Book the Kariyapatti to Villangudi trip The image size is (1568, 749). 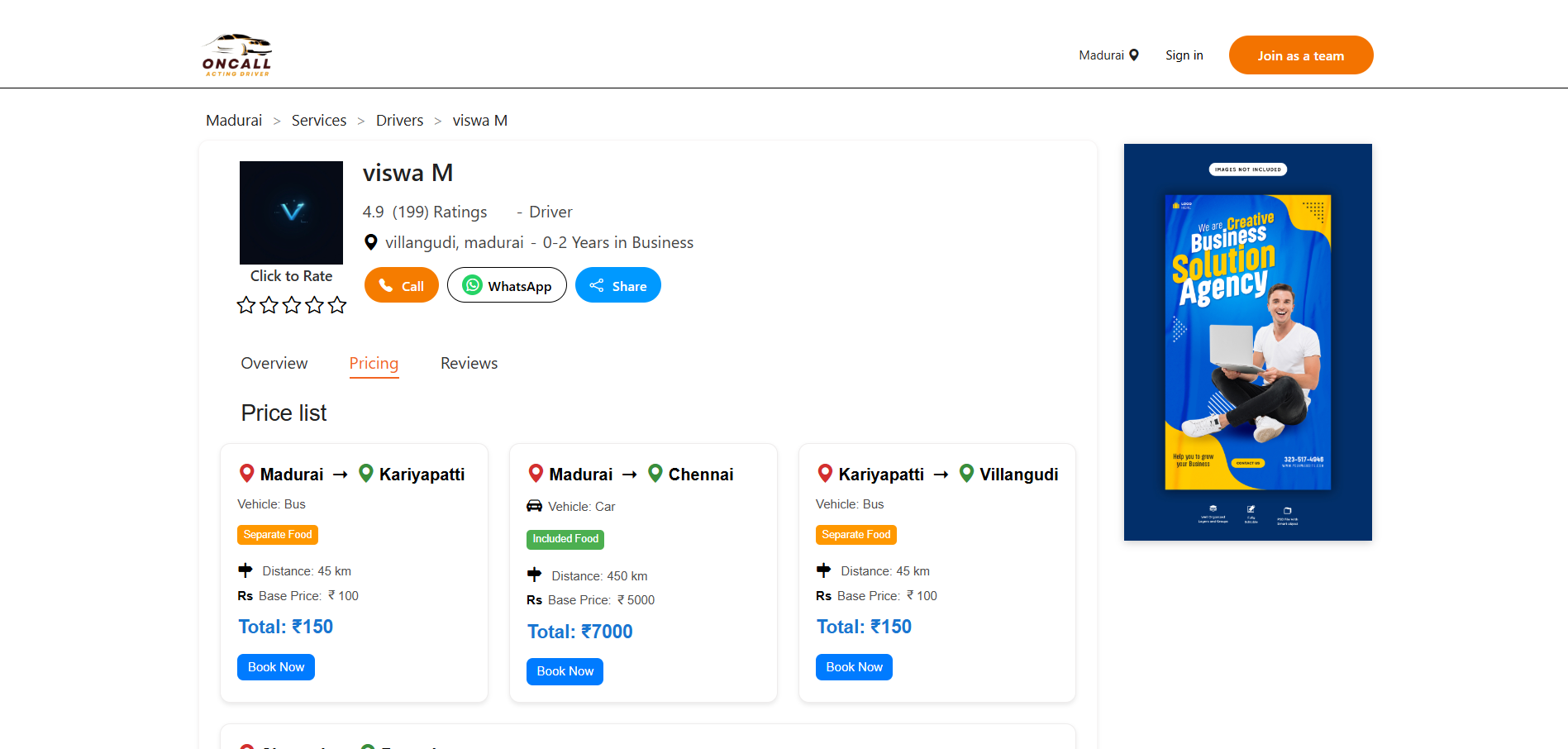click(854, 667)
